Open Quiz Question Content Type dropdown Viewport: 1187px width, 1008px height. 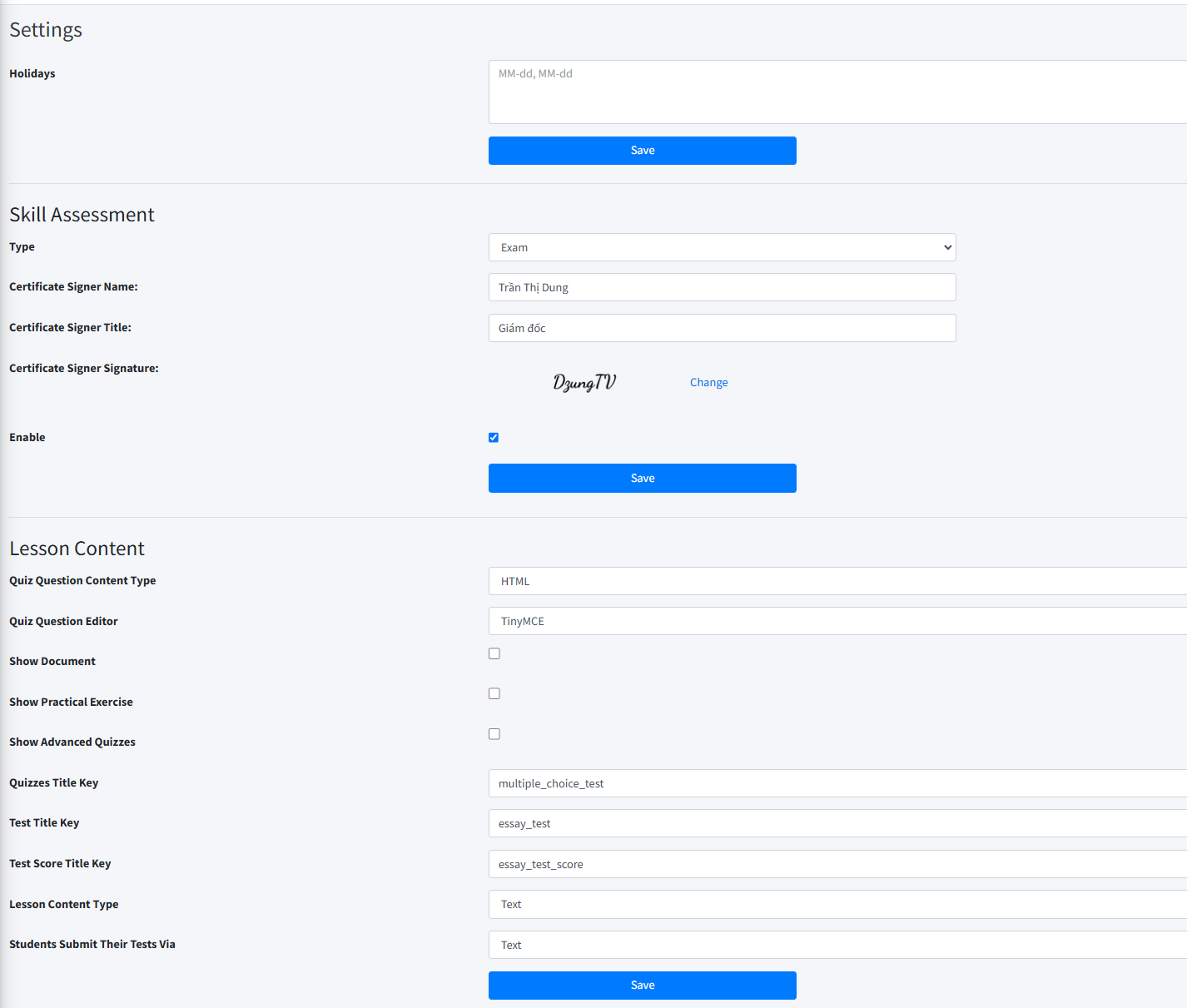pyautogui.click(x=837, y=581)
